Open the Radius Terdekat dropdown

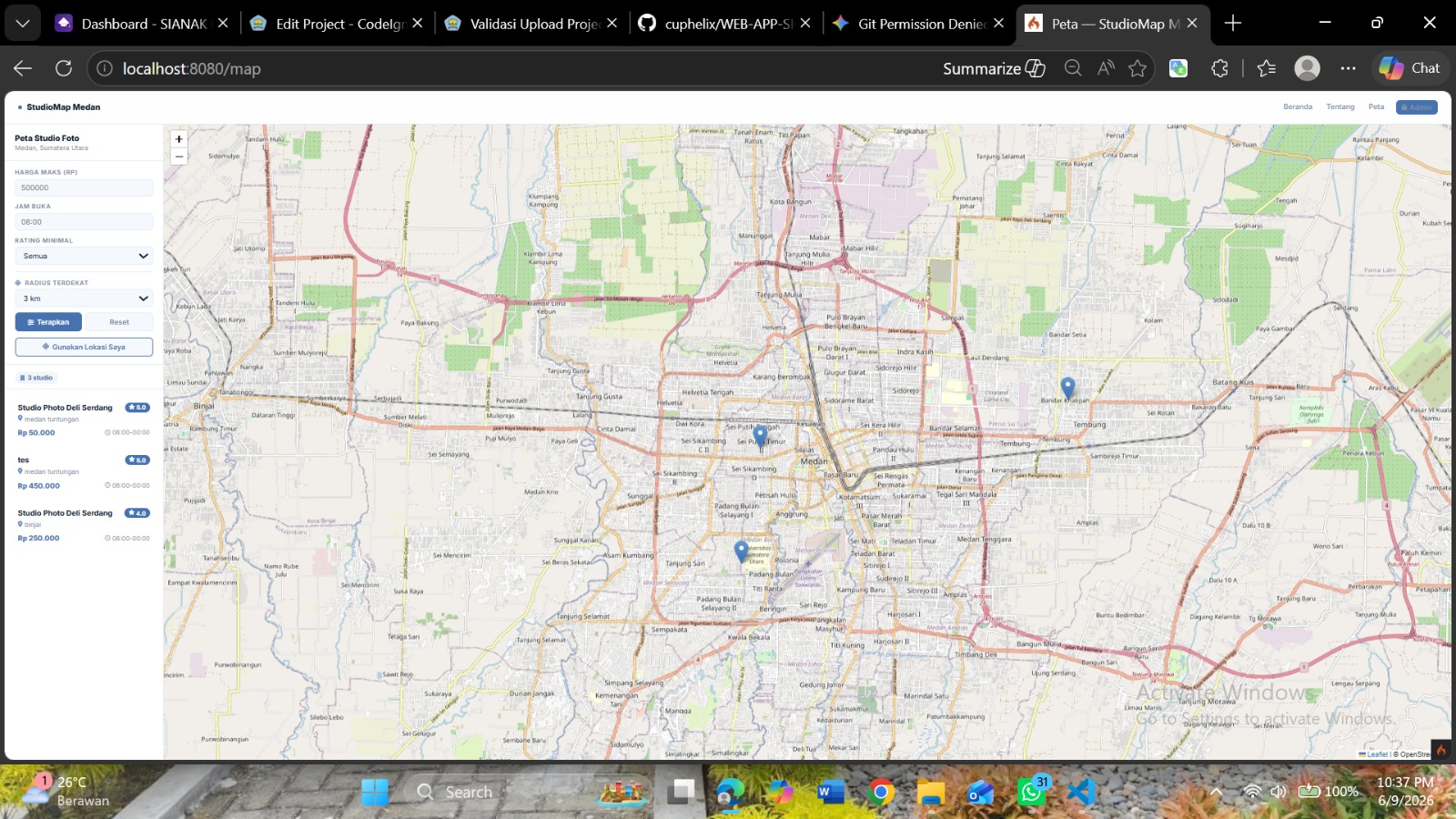coord(84,298)
